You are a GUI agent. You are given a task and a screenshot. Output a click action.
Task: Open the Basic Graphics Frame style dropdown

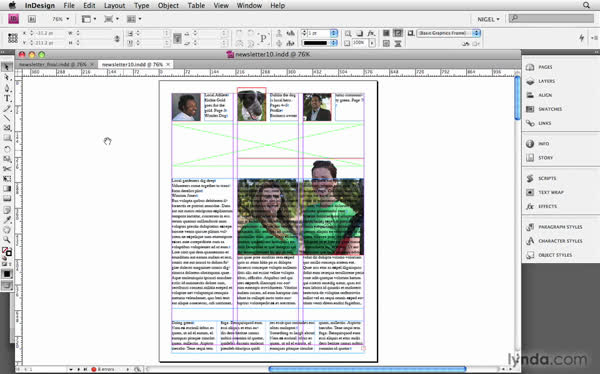[x=448, y=33]
